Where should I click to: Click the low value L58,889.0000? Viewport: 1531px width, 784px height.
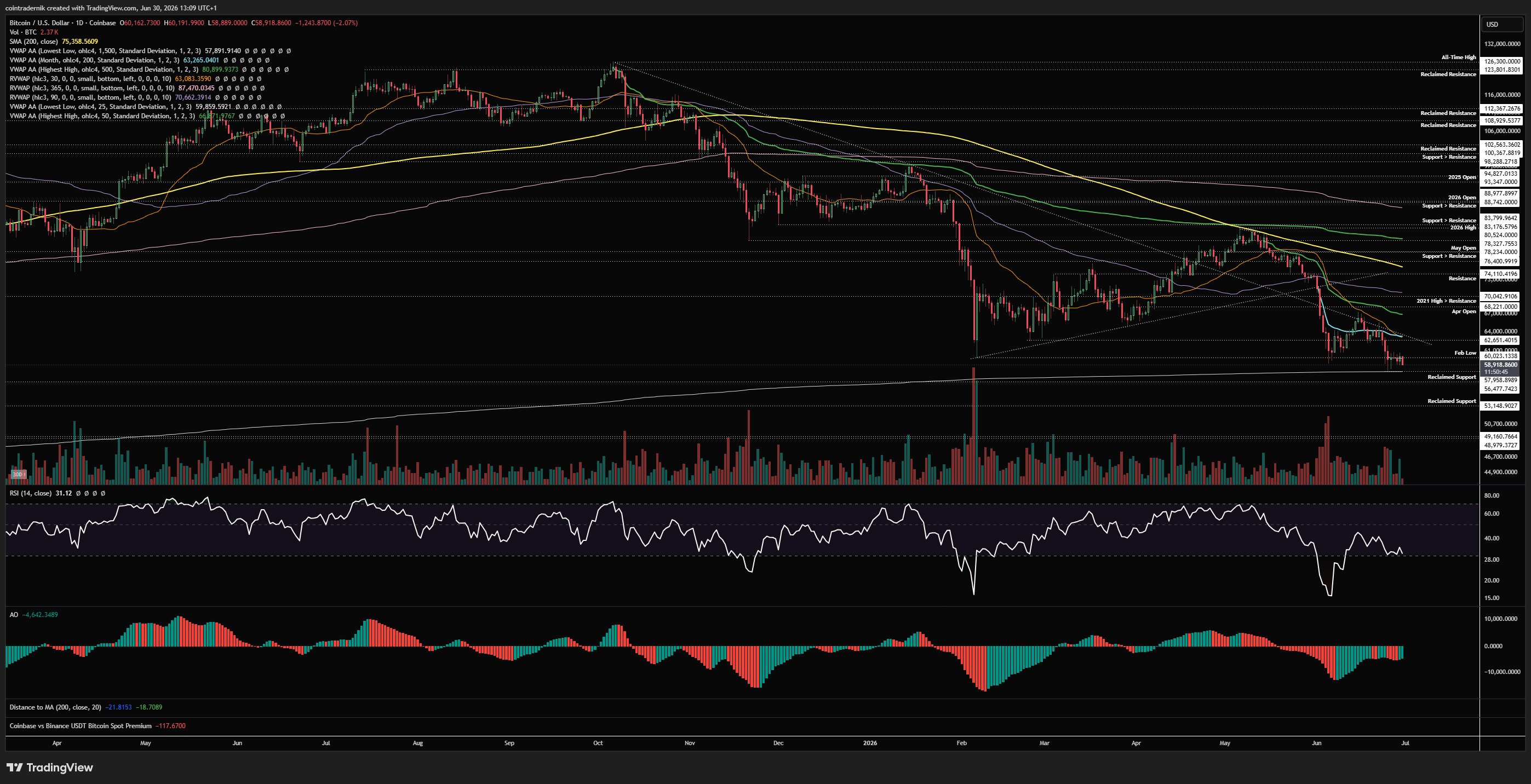click(228, 22)
